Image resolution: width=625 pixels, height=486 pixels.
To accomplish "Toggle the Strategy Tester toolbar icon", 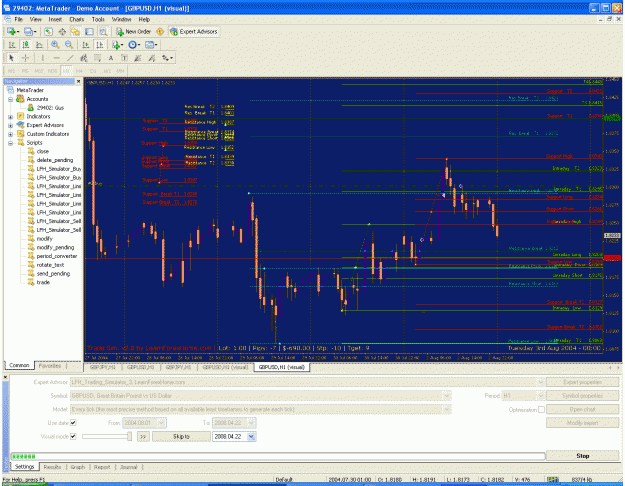I will pyautogui.click(x=103, y=31).
